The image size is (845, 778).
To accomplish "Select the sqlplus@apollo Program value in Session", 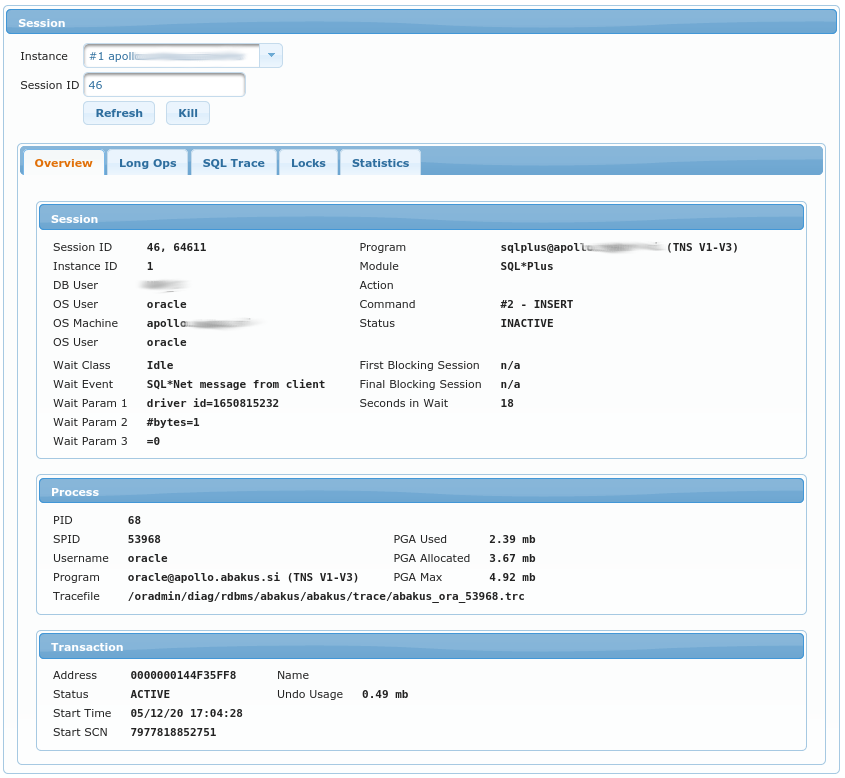I will pyautogui.click(x=619, y=247).
